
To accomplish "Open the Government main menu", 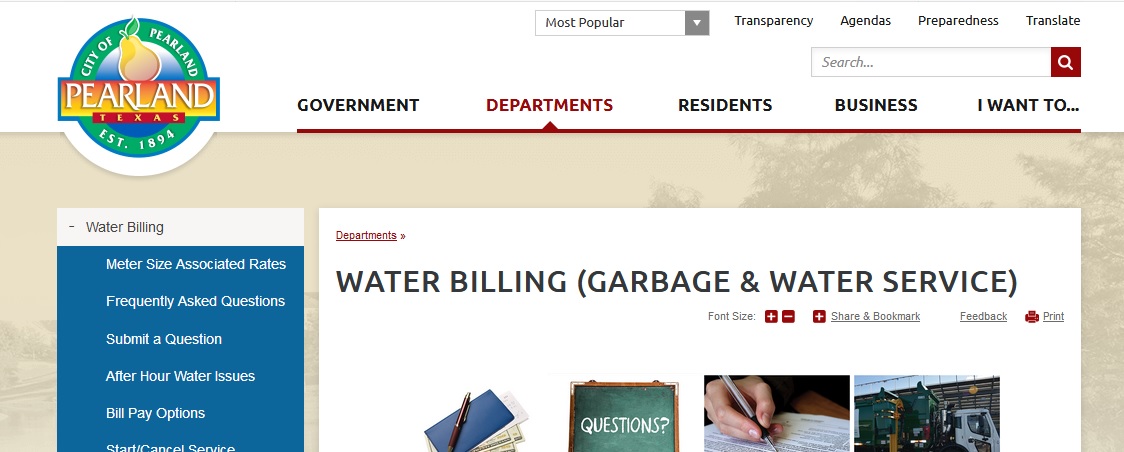I will coord(358,105).
